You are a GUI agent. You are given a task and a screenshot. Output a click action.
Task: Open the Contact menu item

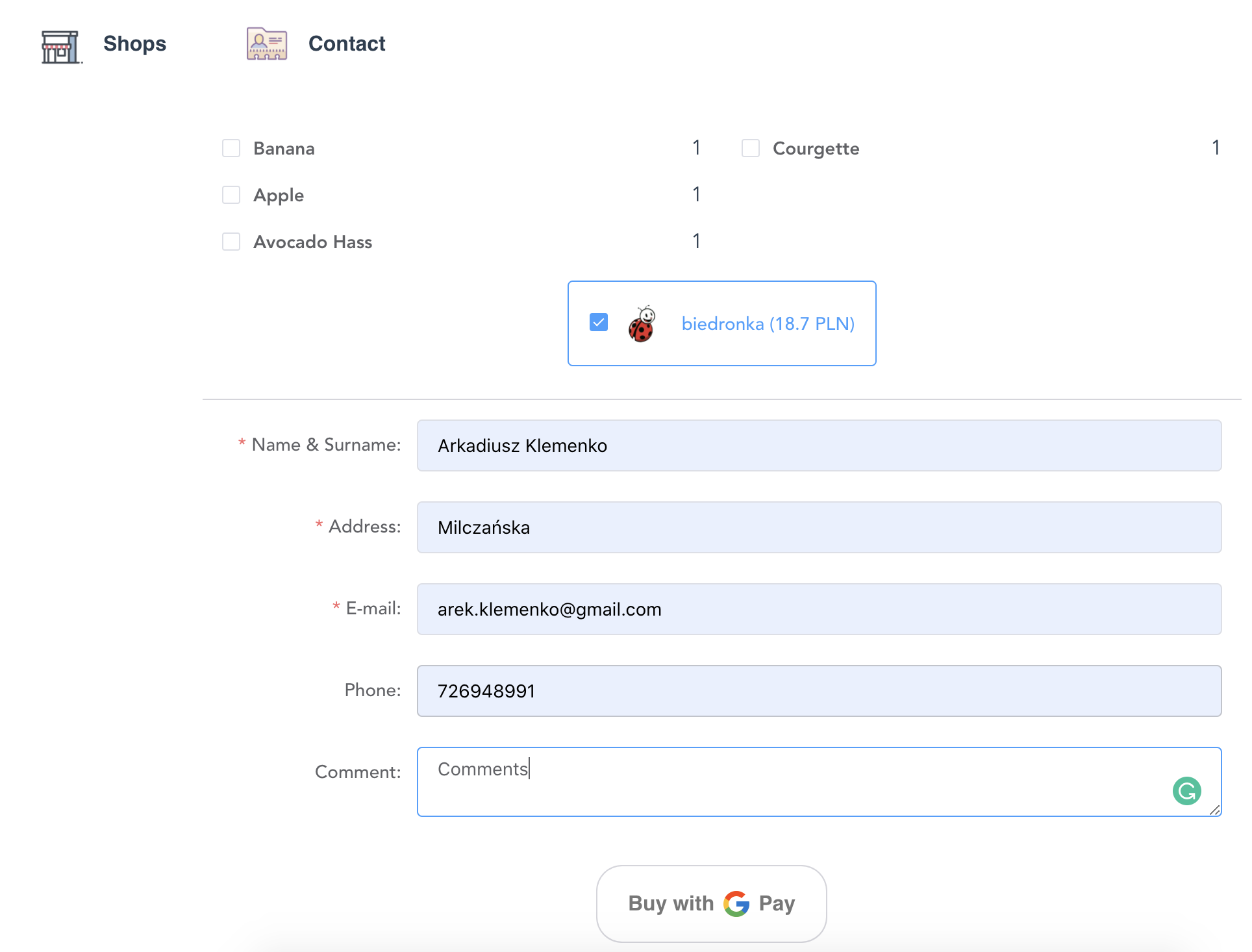point(346,44)
